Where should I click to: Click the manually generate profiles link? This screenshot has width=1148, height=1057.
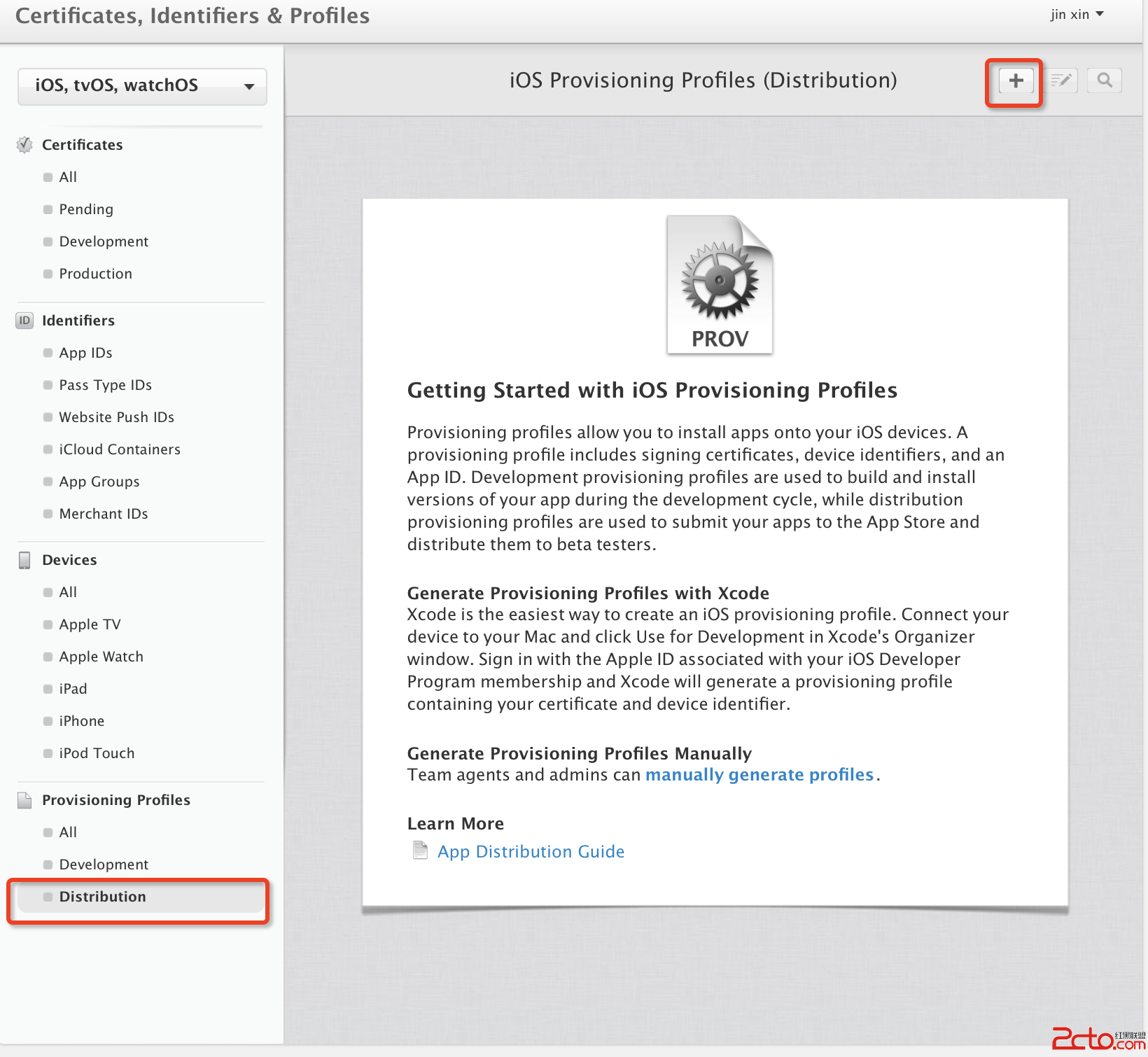click(x=759, y=775)
